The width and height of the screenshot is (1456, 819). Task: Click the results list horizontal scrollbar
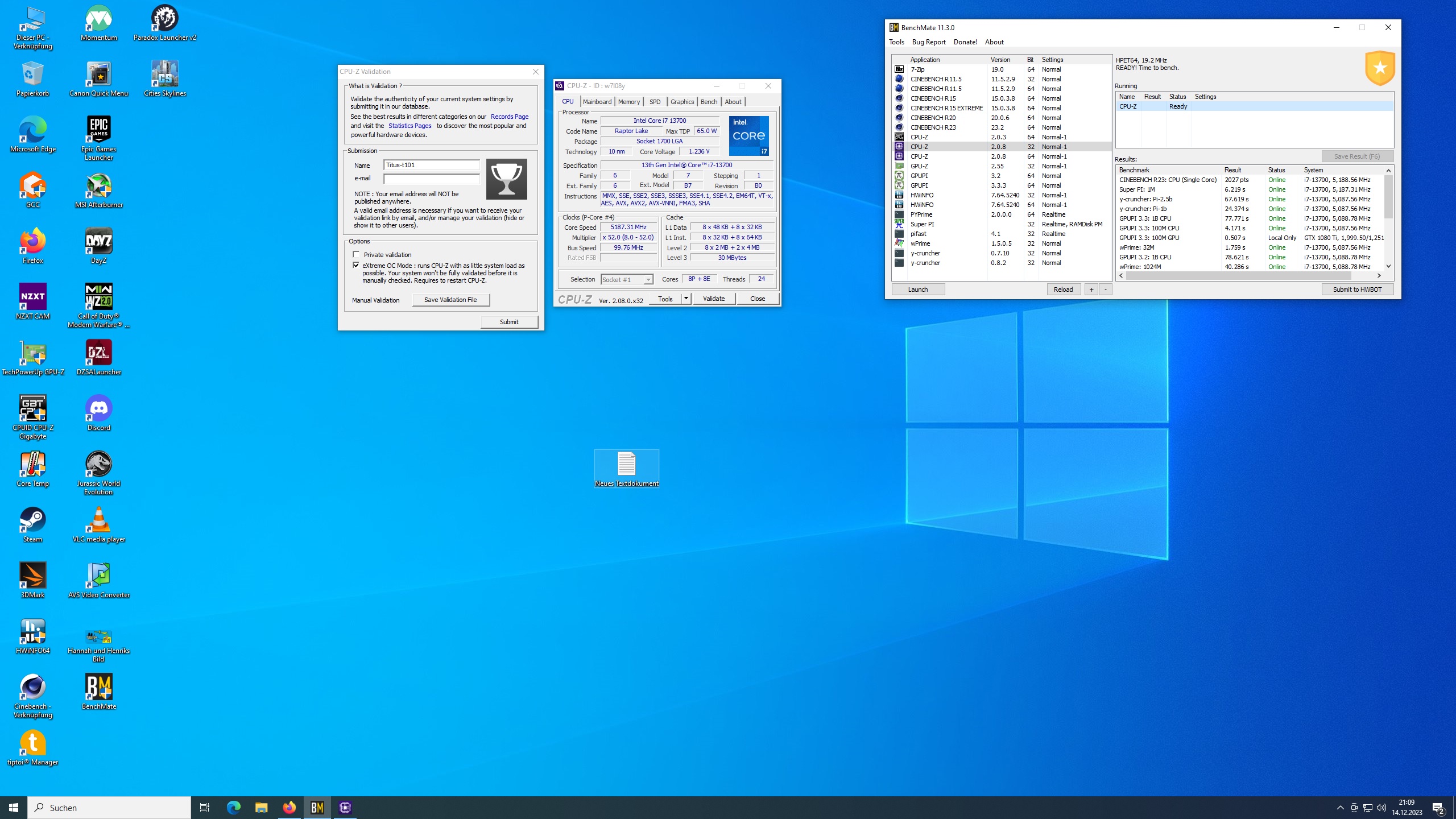point(1238,276)
